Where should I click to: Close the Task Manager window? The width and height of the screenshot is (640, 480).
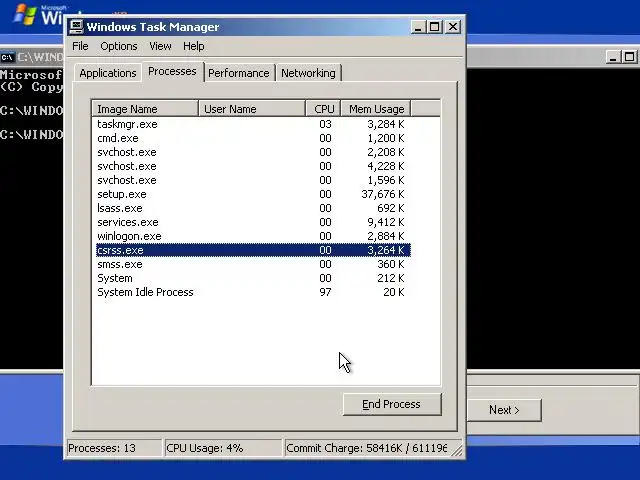453,27
